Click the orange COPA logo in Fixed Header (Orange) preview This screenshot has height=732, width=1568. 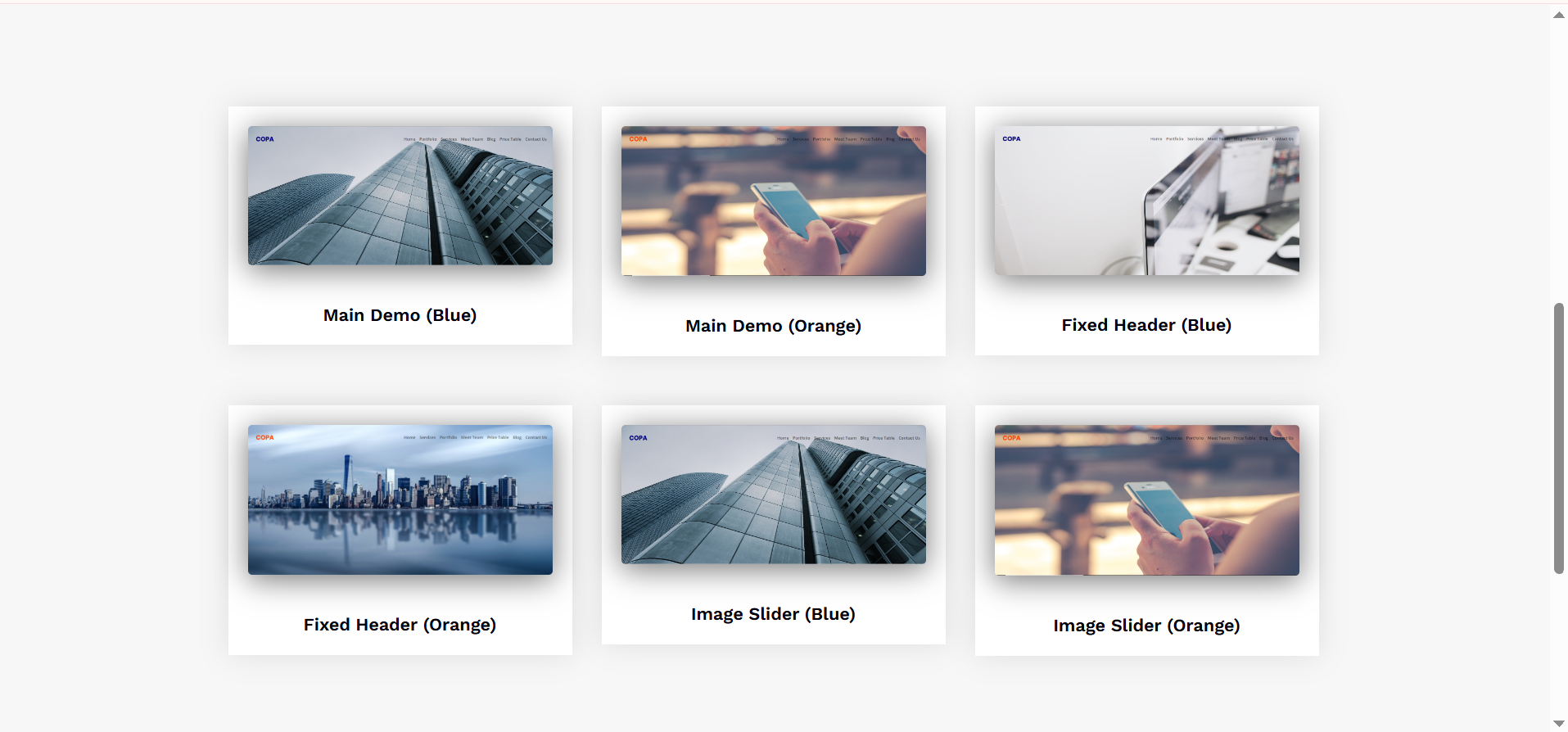point(264,437)
